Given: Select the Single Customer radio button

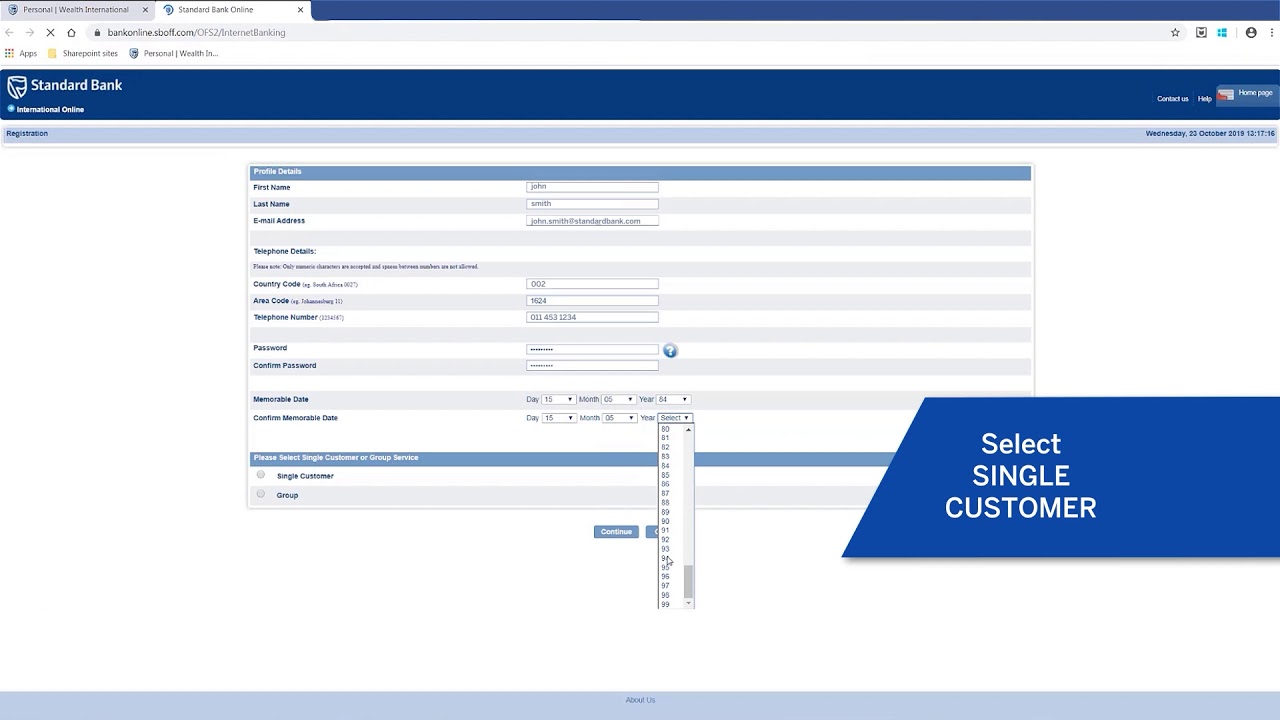Looking at the screenshot, I should (261, 475).
